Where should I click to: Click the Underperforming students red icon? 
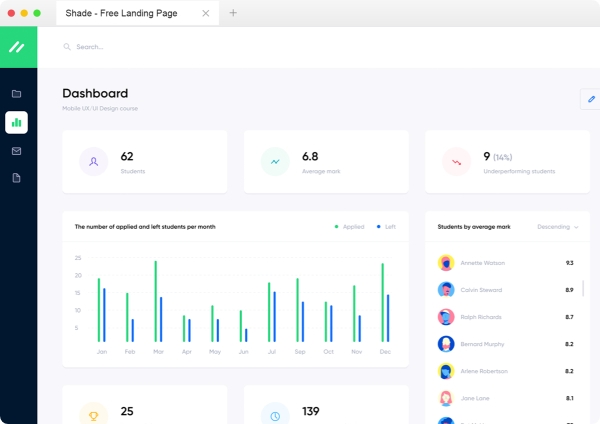point(456,161)
